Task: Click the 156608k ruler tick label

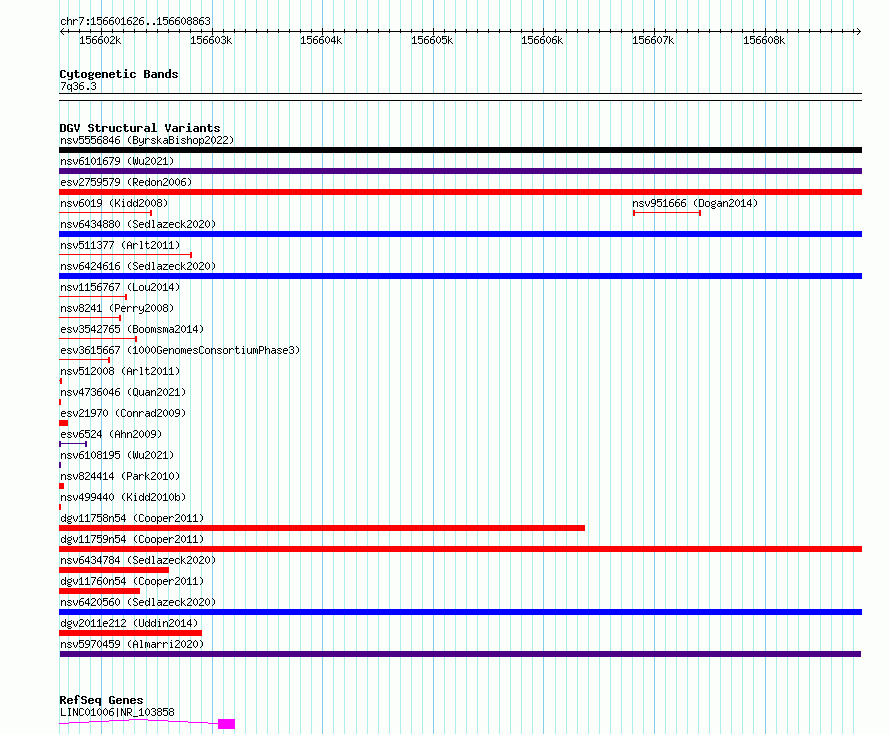Action: pyautogui.click(x=764, y=41)
